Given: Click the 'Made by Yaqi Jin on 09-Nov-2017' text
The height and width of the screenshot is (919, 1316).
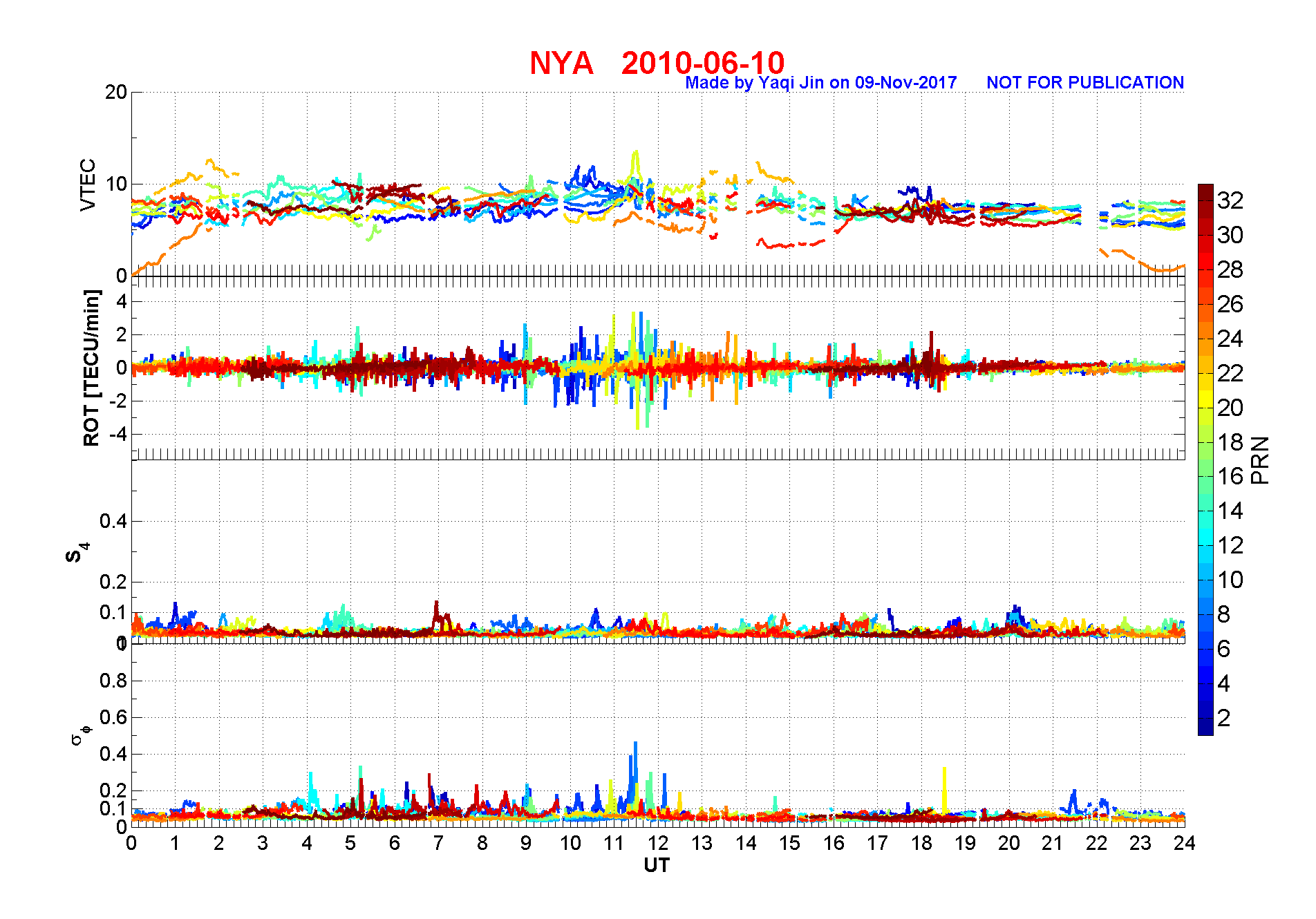Looking at the screenshot, I should pos(821,83).
